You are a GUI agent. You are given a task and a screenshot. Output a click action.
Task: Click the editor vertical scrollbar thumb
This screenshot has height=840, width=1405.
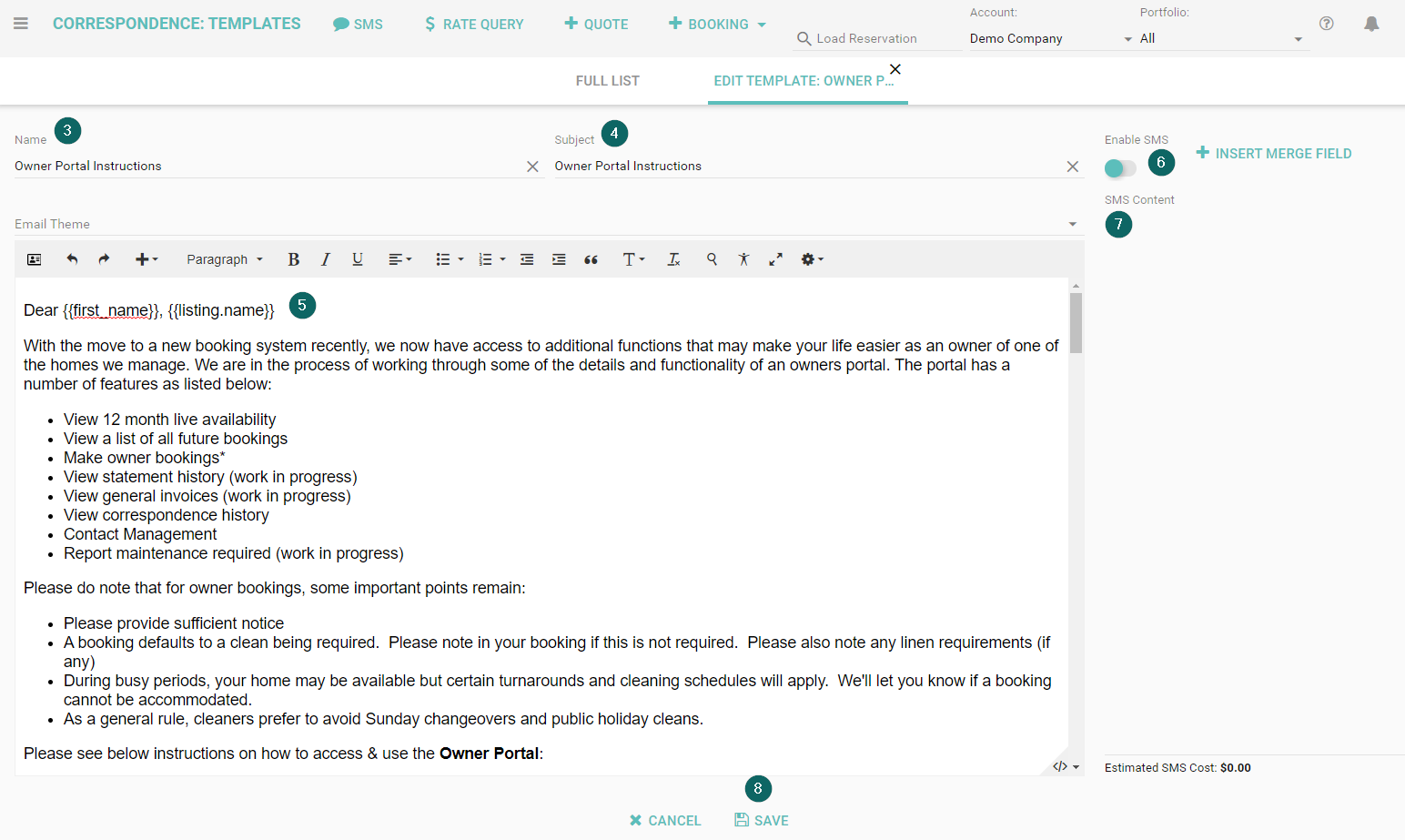(x=1076, y=322)
